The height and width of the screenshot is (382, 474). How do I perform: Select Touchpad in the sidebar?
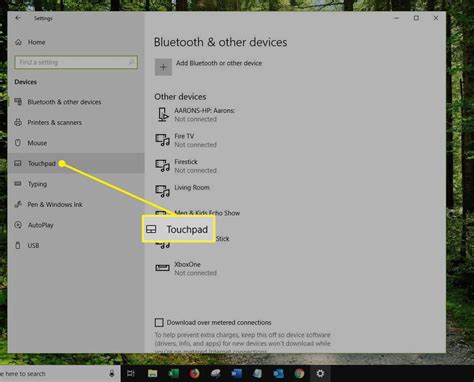(76, 163)
